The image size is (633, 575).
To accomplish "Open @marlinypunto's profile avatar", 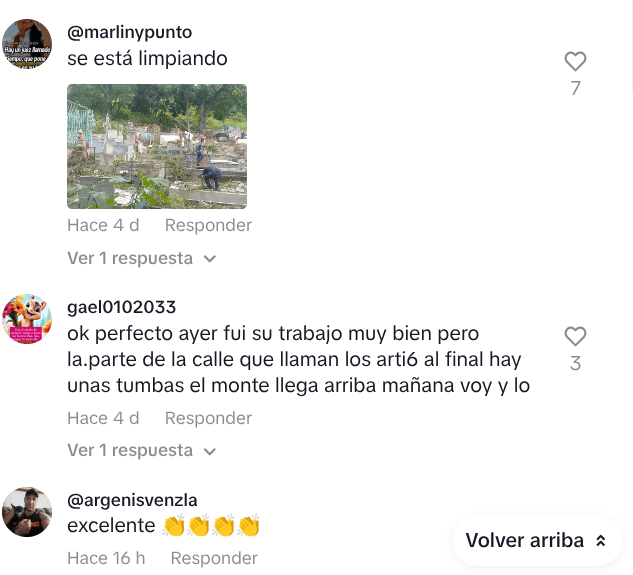I will [x=27, y=44].
